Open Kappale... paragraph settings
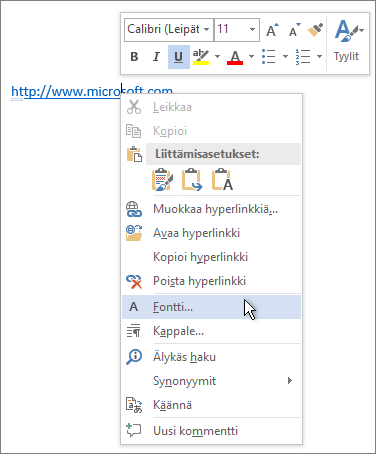This screenshot has height=454, width=376. (x=211, y=331)
